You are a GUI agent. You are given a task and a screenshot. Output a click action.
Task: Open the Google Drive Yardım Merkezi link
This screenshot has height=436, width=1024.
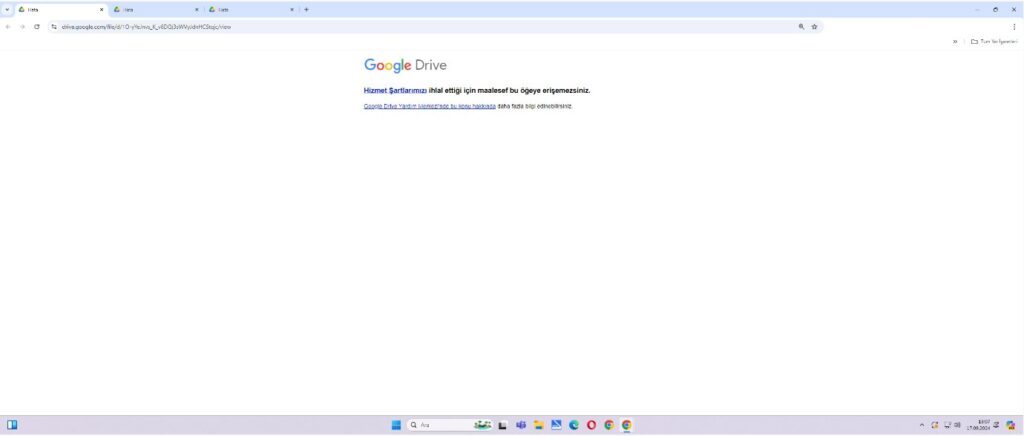coord(429,106)
